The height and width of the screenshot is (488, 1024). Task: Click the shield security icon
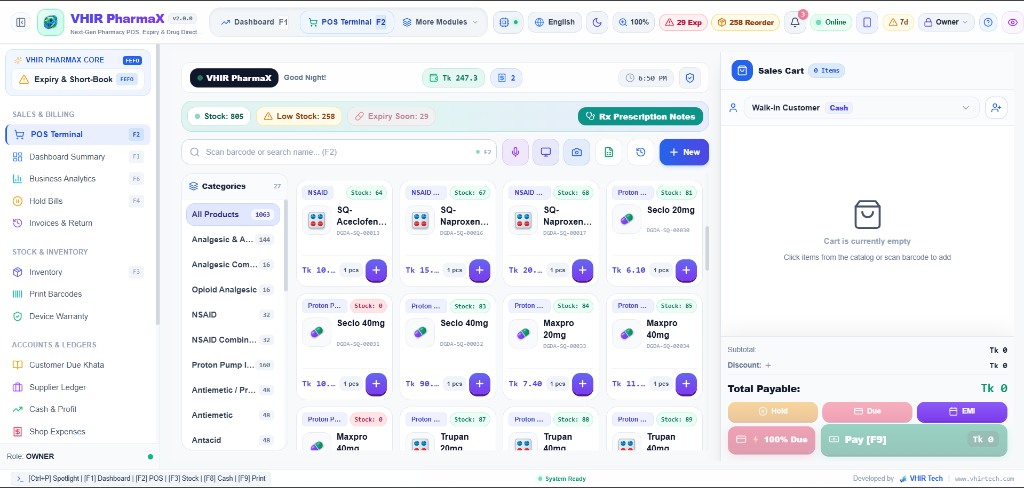690,78
